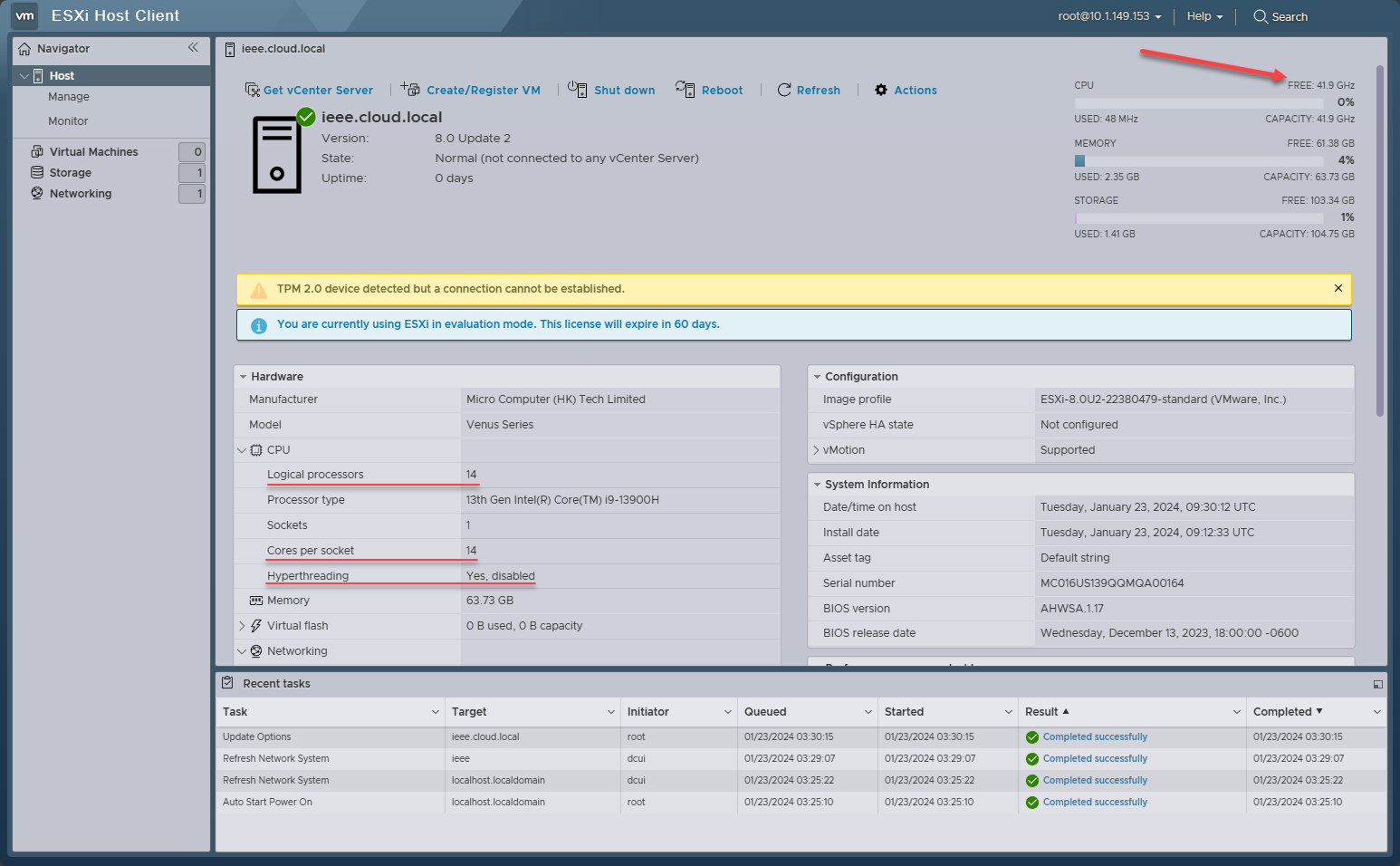Select Manage under Host
The height and width of the screenshot is (866, 1400).
click(x=69, y=97)
